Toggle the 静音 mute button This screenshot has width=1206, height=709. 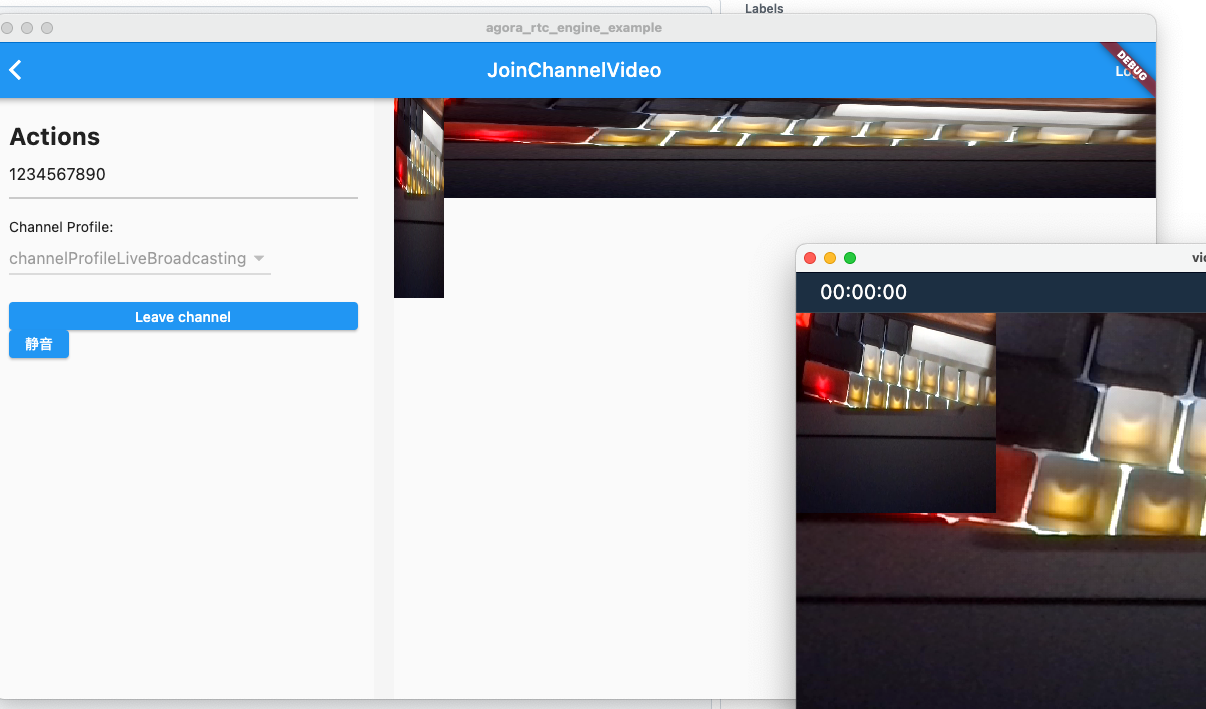tap(38, 343)
